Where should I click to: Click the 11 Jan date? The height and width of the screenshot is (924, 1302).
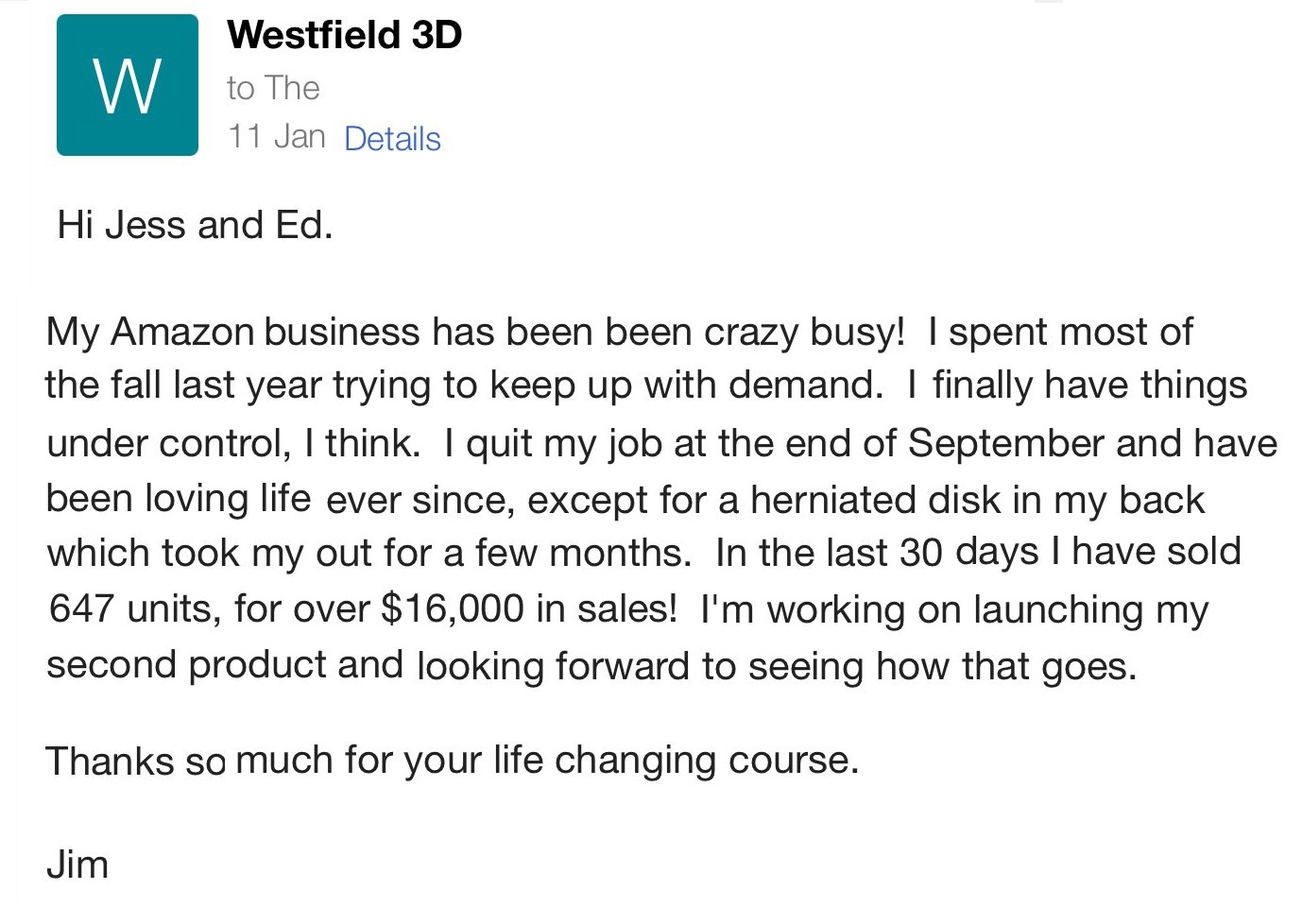(276, 137)
